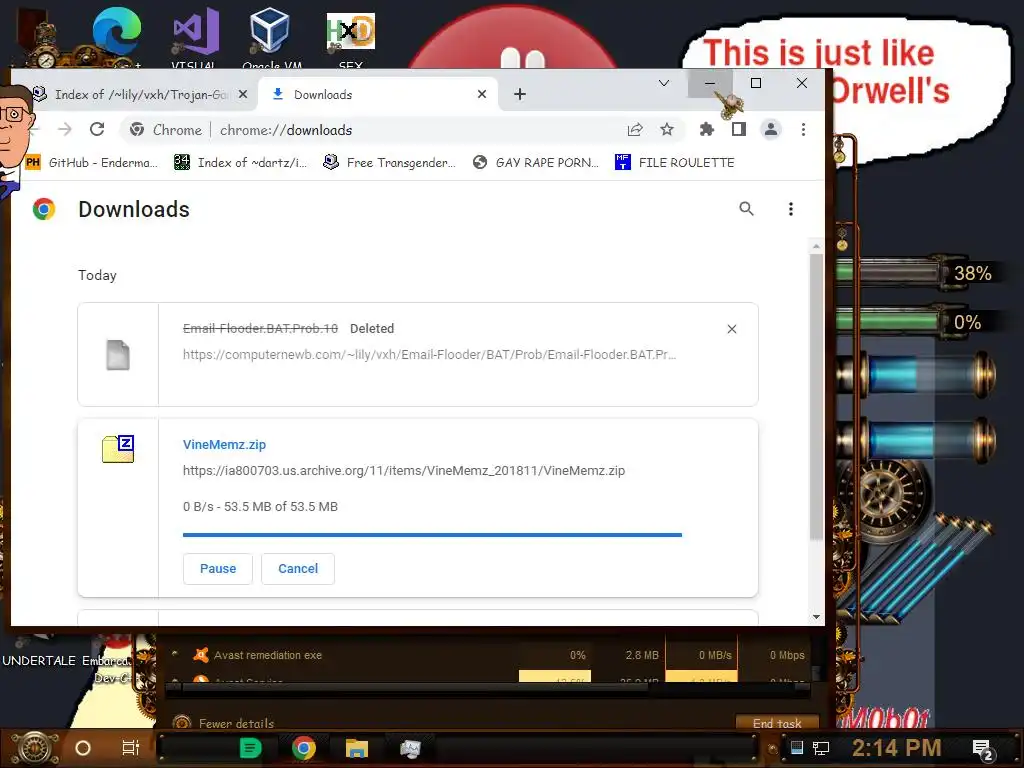Screen dimensions: 1024x768
Task: Open a new Chrome tab
Action: [520, 94]
